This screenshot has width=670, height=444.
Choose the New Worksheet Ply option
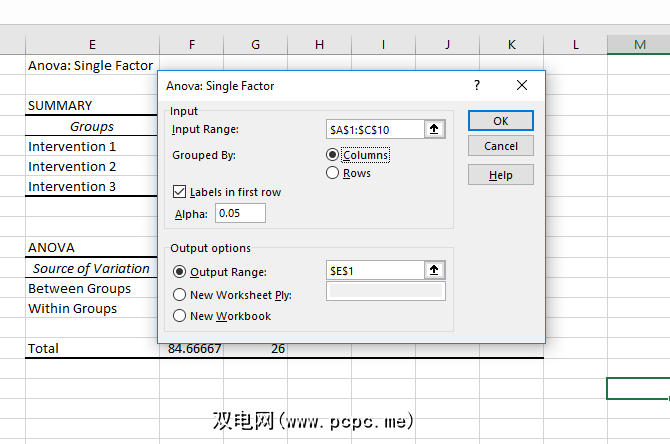[180, 295]
